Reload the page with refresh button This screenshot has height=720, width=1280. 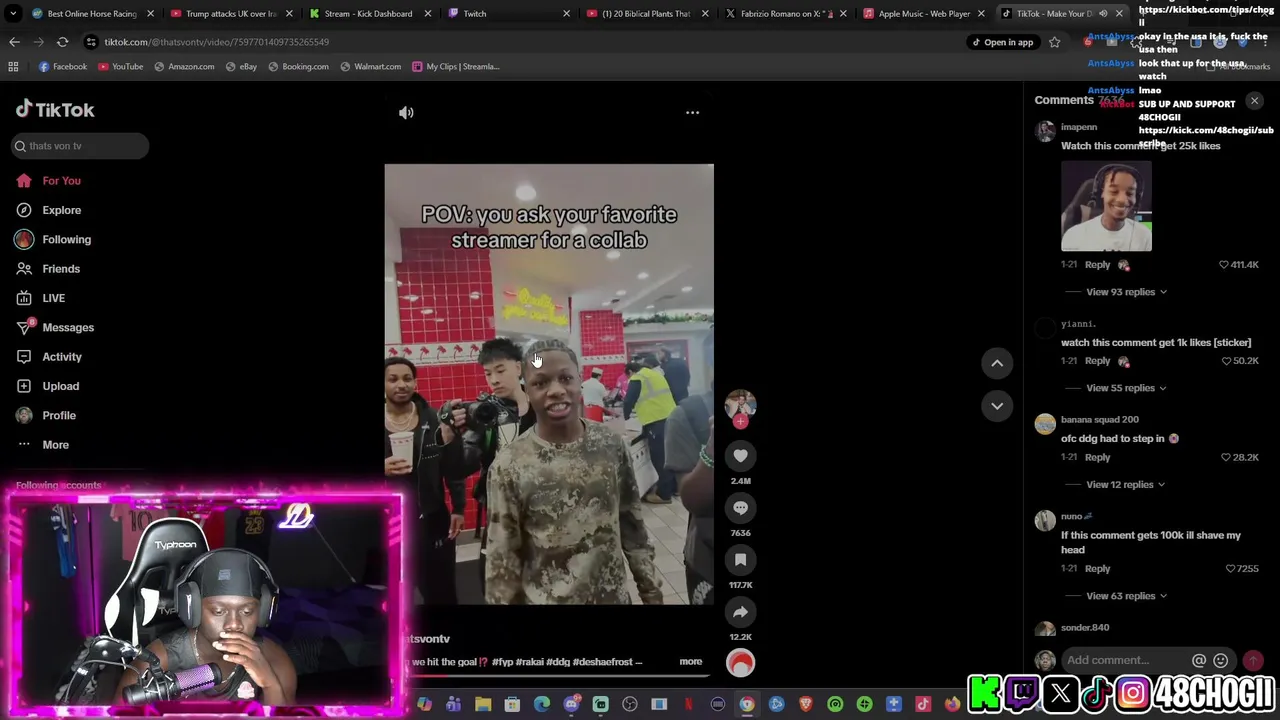(62, 42)
